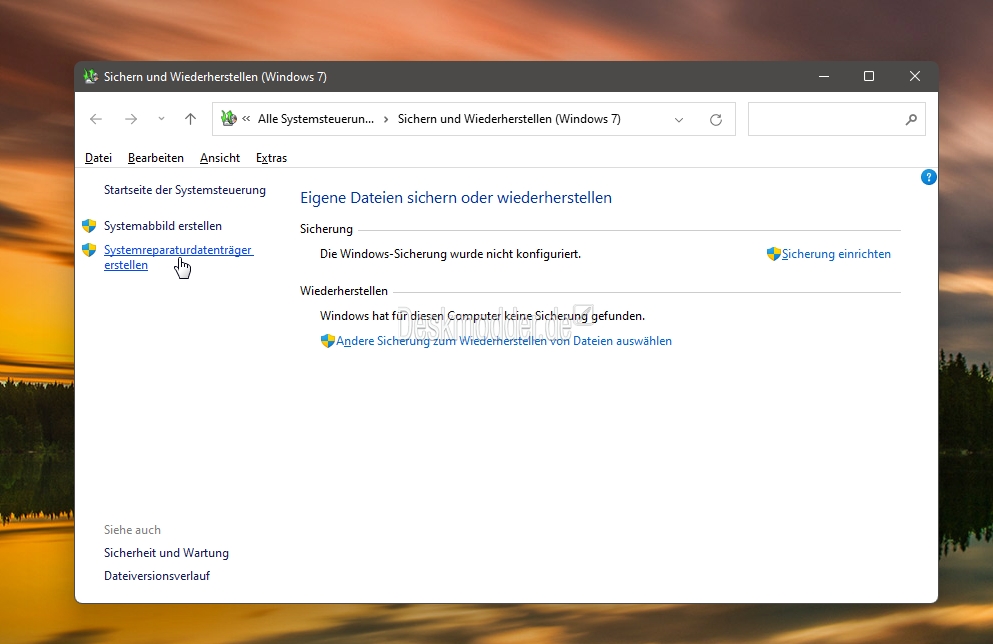
Task: Click shield icon before Sicherung einrichten
Action: click(x=773, y=254)
